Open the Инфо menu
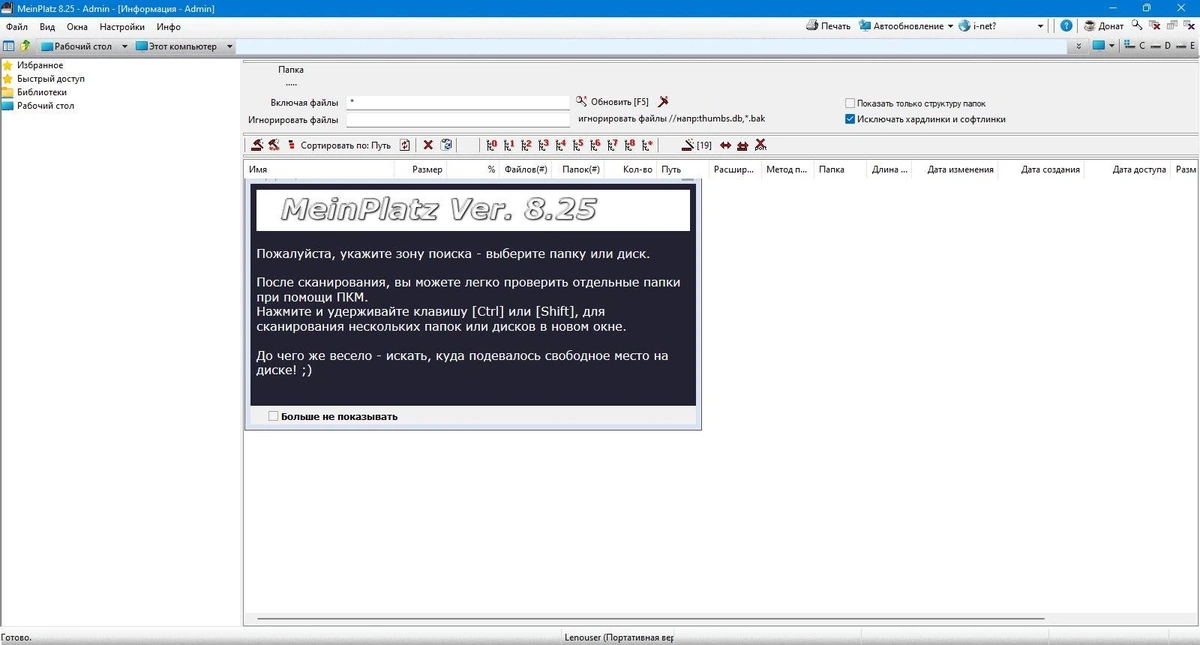 point(169,26)
